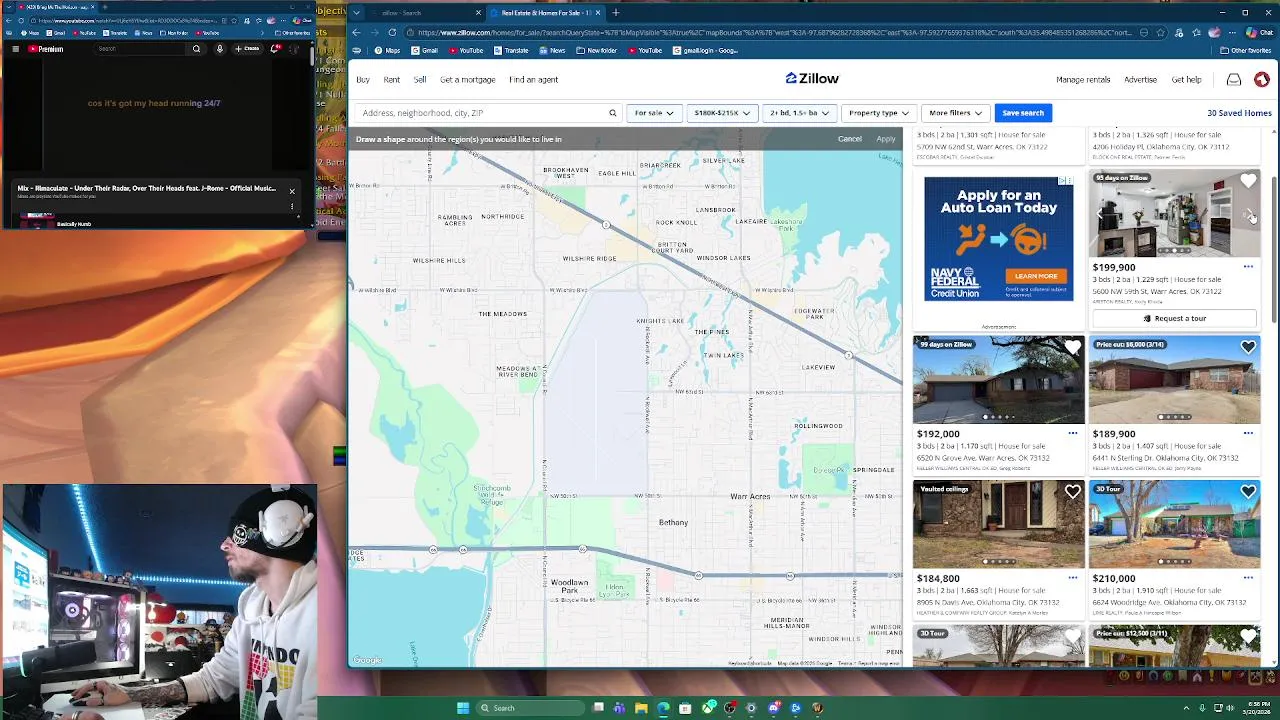1280x720 pixels.
Task: Click the Rent menu item
Action: point(392,79)
